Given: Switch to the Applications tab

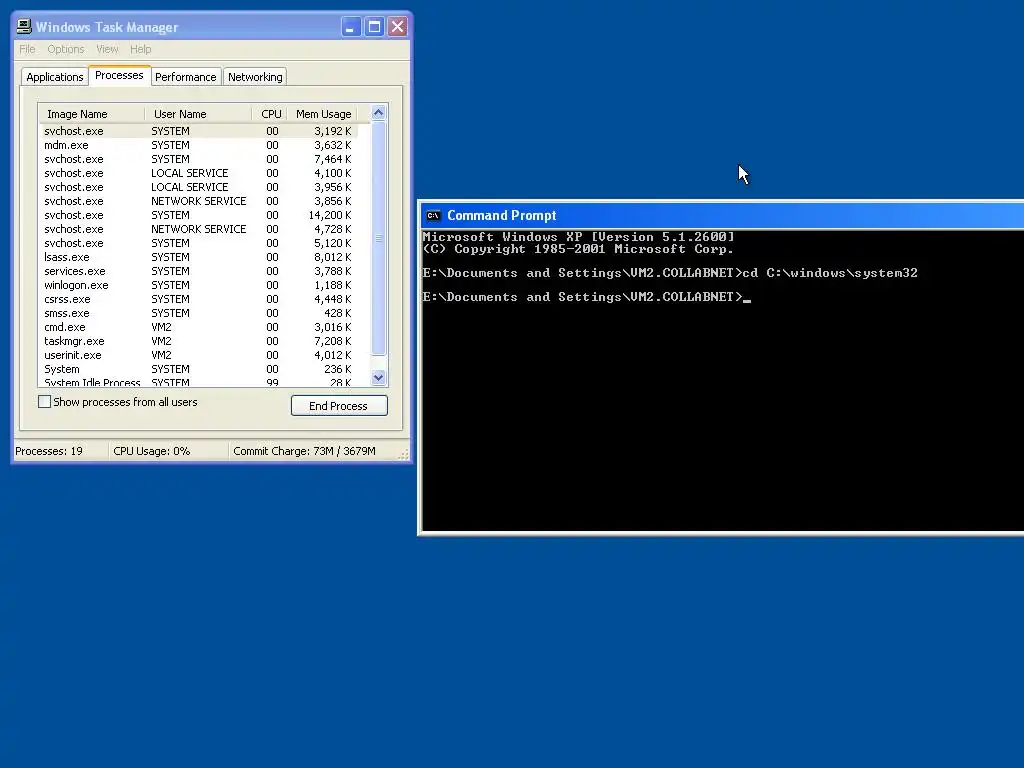Looking at the screenshot, I should pos(55,77).
